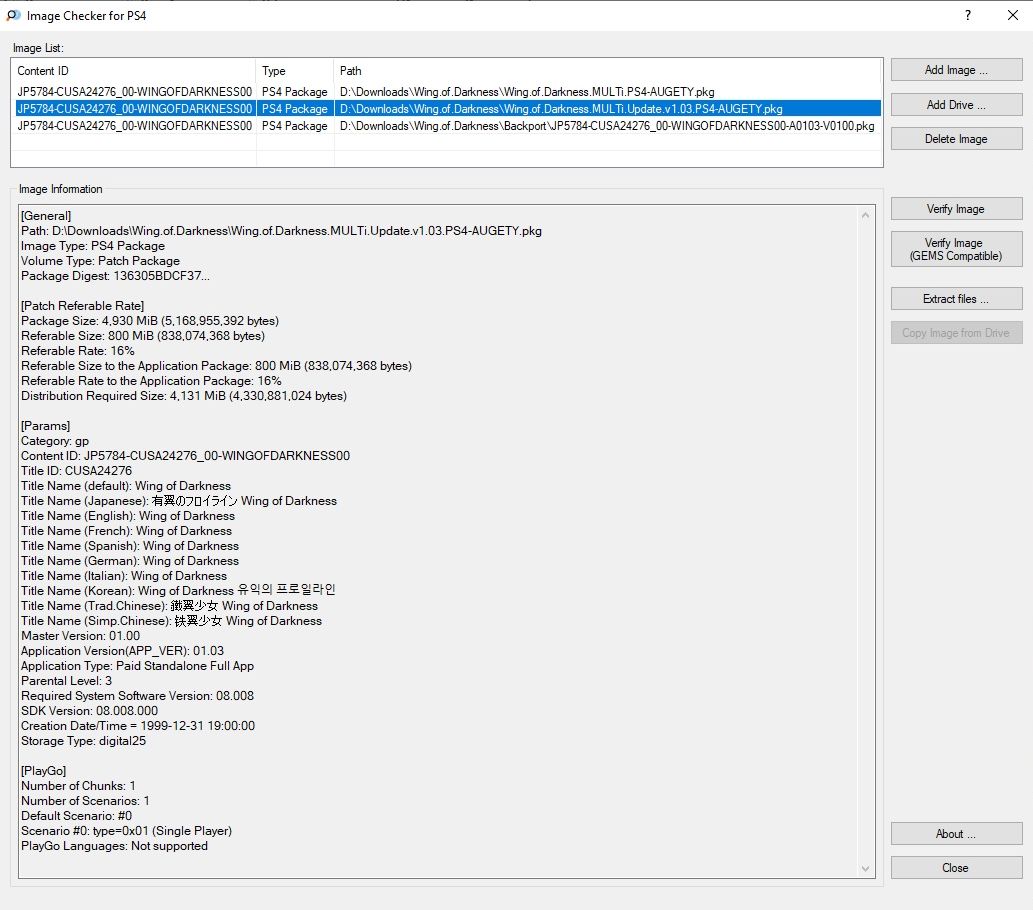1033x910 pixels.
Task: Click the Application Type: Paid Standalone Full App line
Action: coord(138,666)
